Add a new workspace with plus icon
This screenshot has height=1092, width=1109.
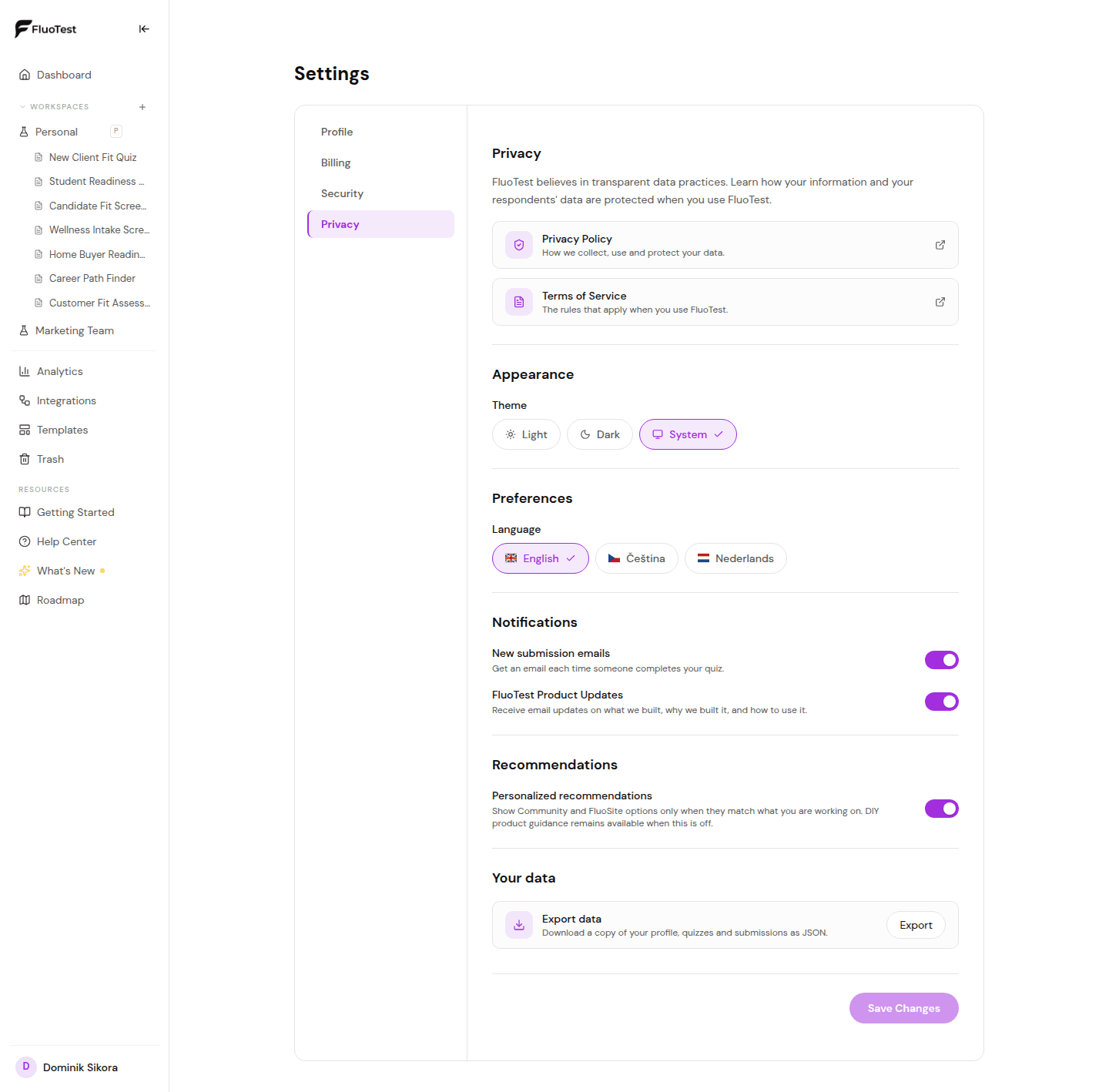[142, 107]
